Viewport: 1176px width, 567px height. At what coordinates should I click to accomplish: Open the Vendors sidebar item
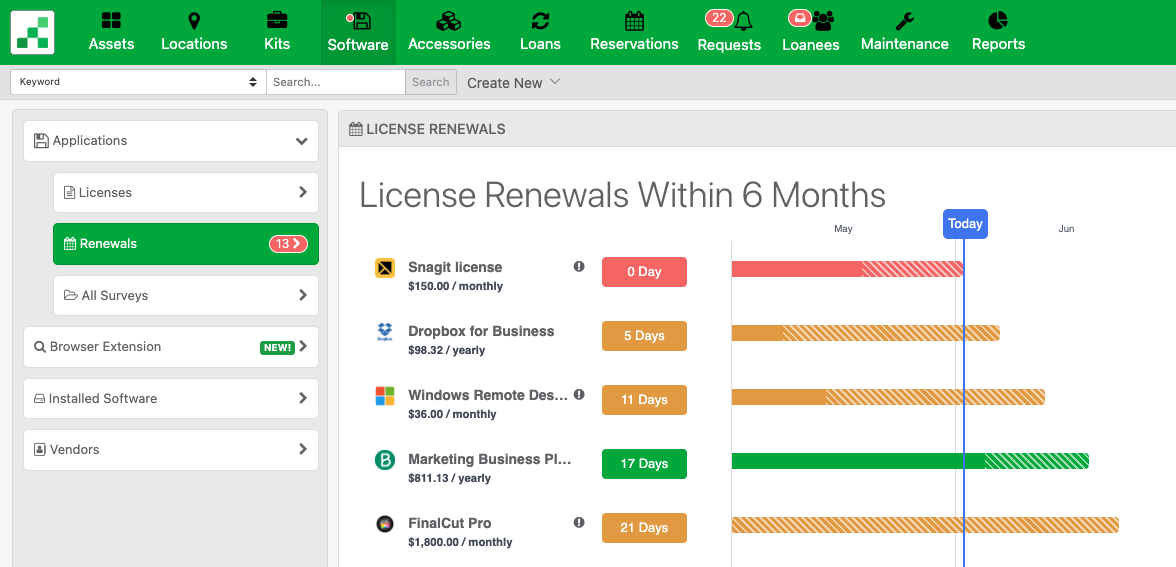point(171,450)
